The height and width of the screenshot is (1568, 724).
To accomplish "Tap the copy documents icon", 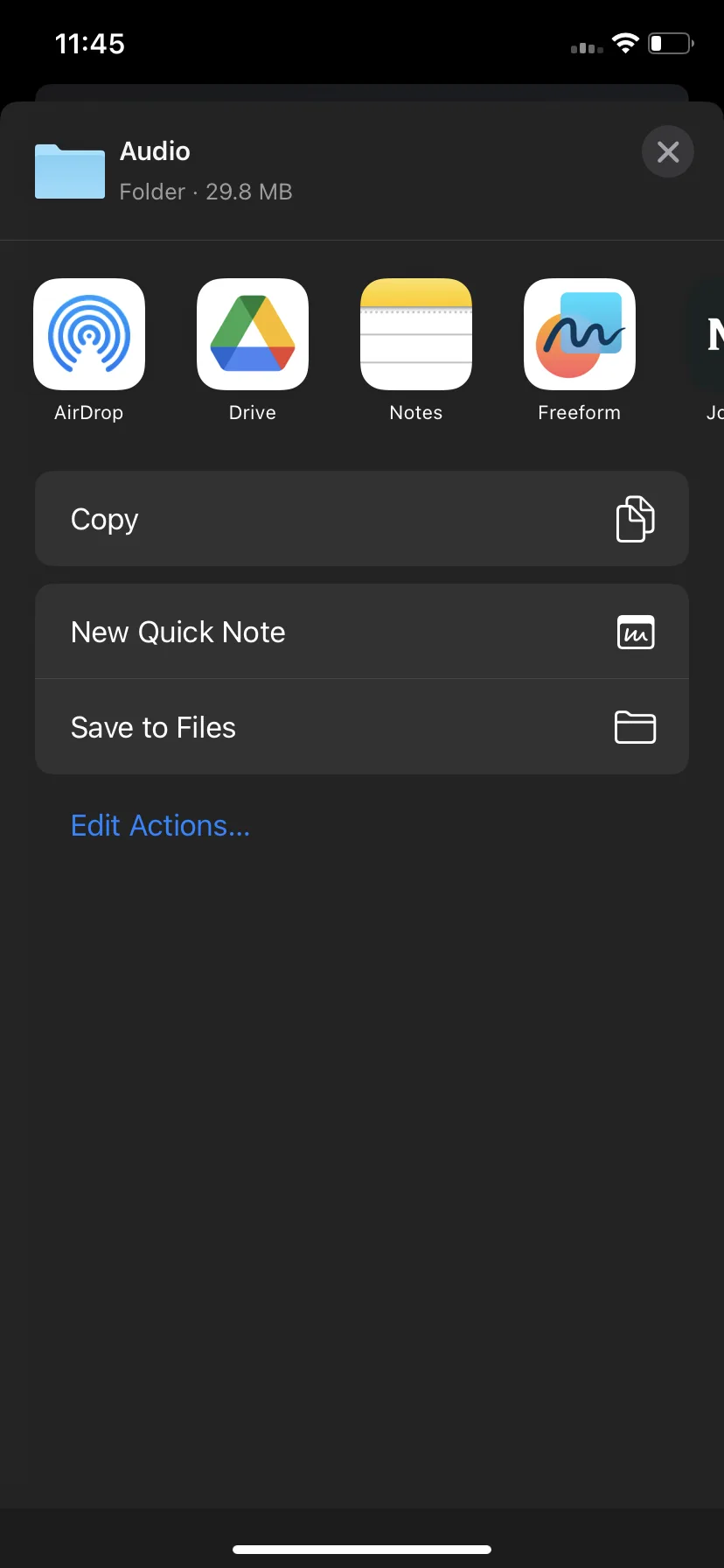I will tap(636, 519).
